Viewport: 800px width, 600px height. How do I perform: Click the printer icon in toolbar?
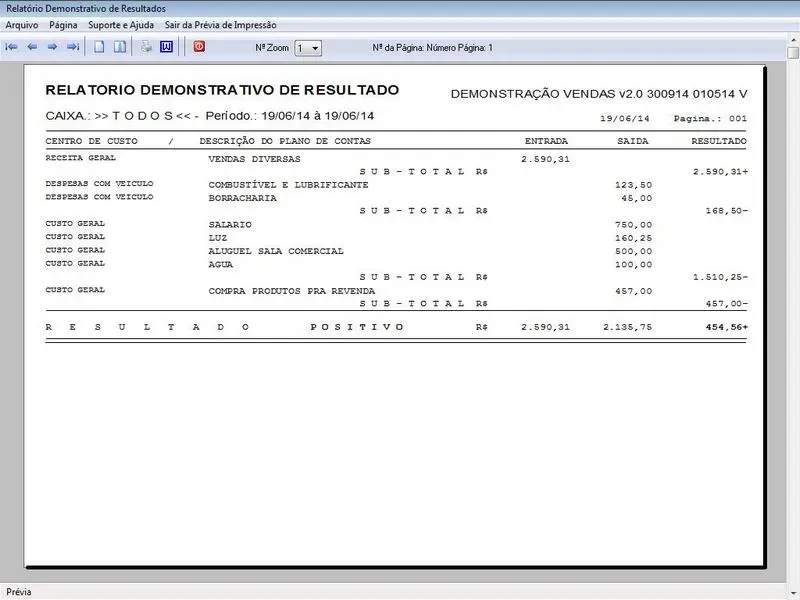(146, 47)
